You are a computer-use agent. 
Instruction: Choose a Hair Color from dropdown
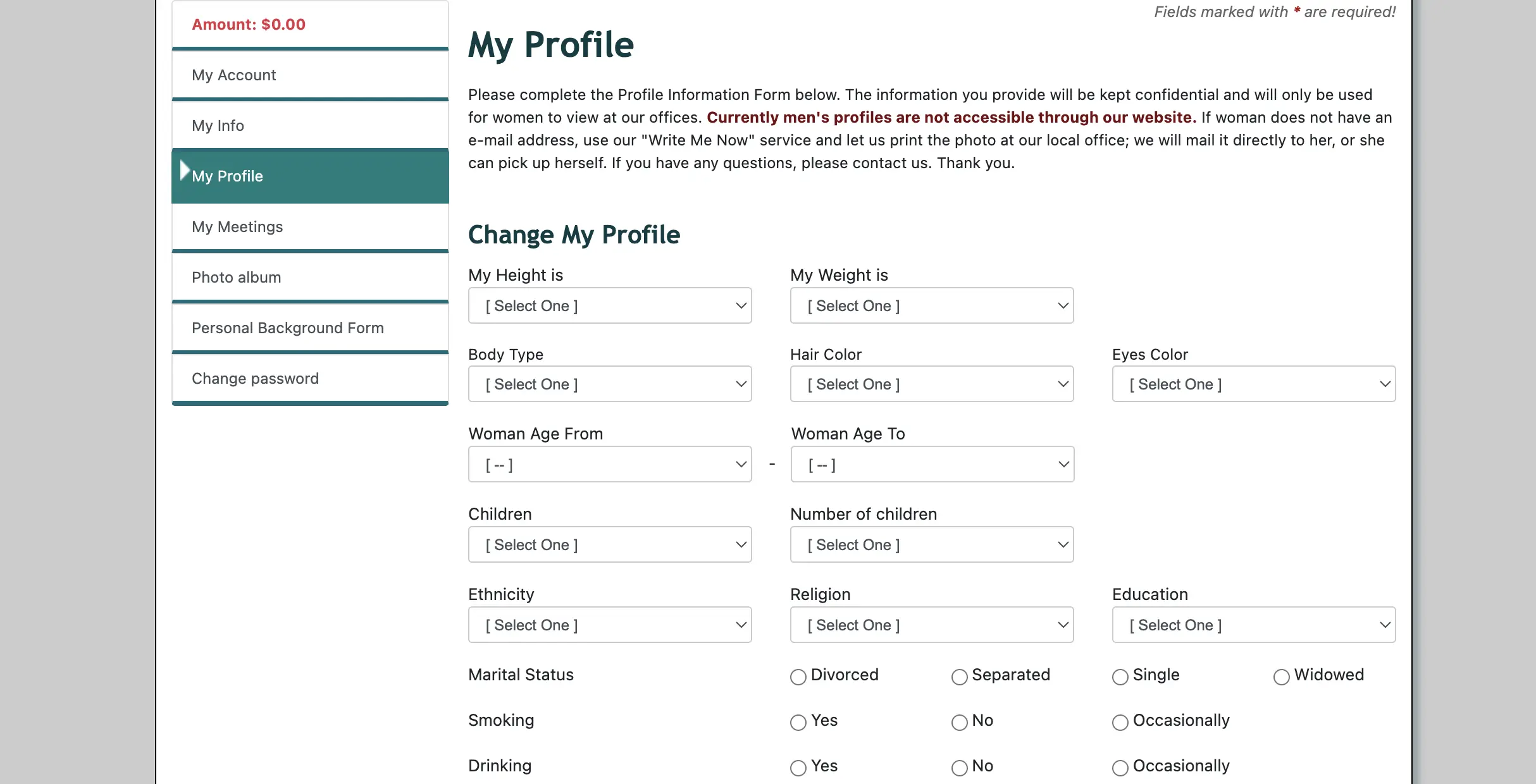tap(931, 384)
